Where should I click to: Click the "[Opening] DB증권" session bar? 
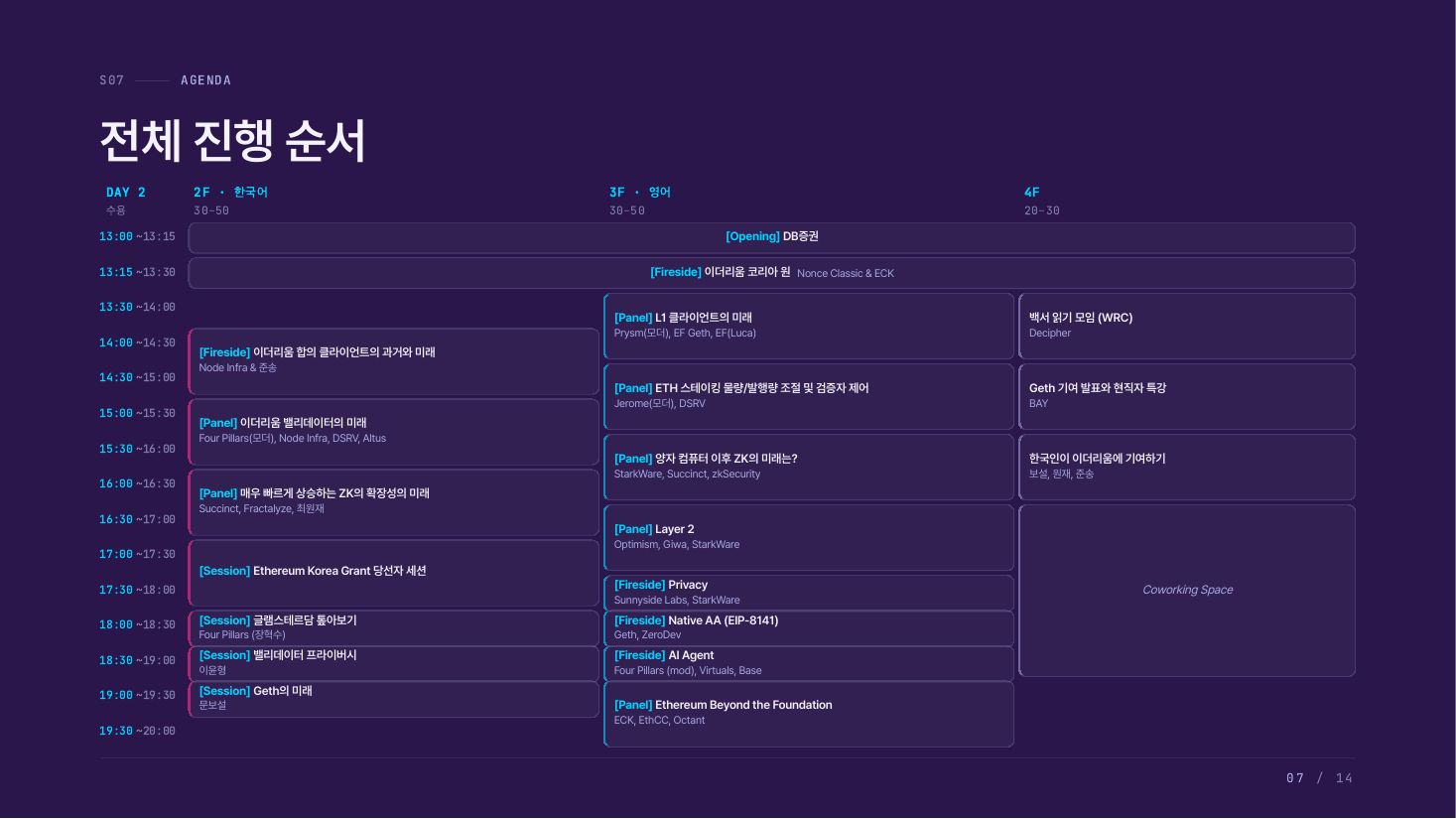(771, 237)
